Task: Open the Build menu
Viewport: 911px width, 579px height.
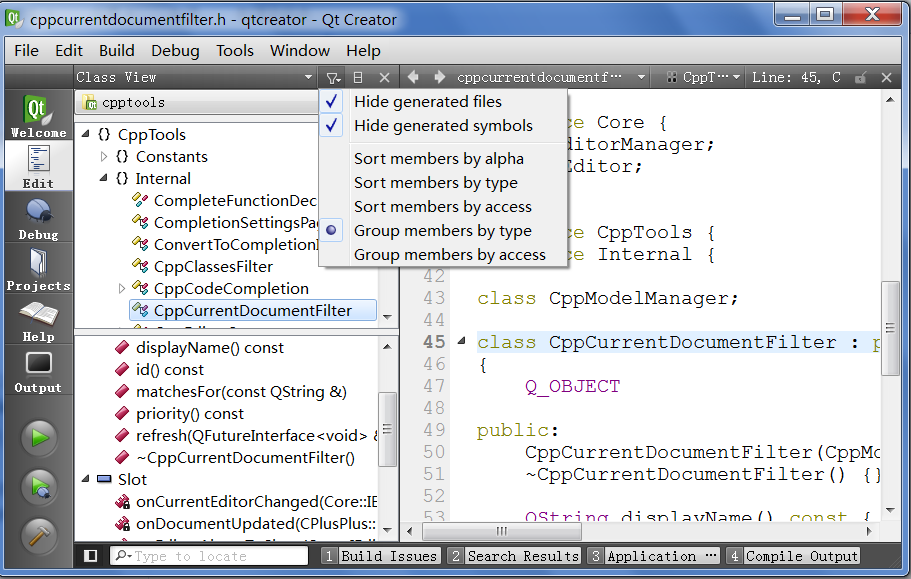Action: pyautogui.click(x=117, y=51)
